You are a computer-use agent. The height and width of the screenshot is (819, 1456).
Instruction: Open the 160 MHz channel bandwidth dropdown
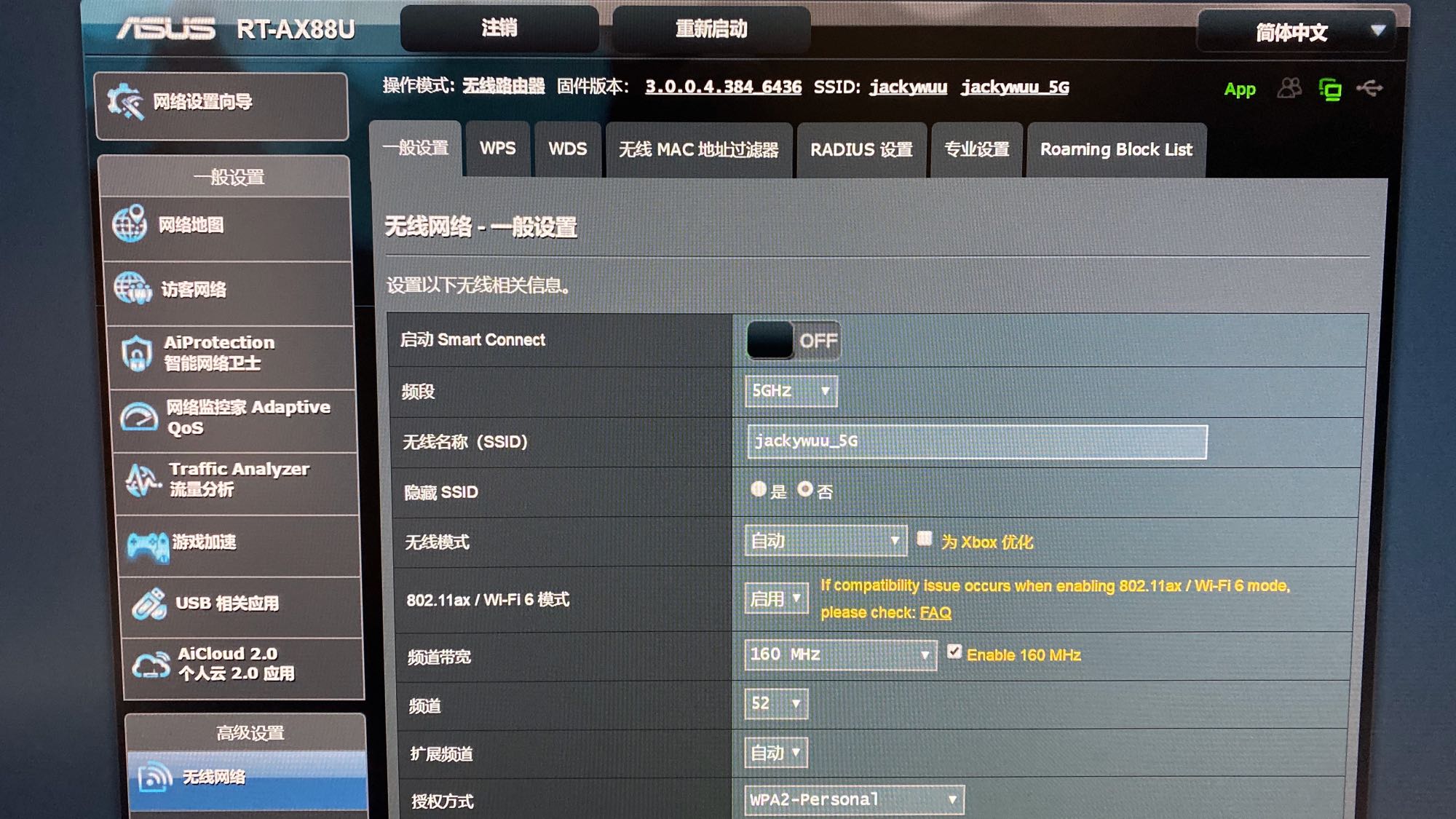tap(839, 654)
